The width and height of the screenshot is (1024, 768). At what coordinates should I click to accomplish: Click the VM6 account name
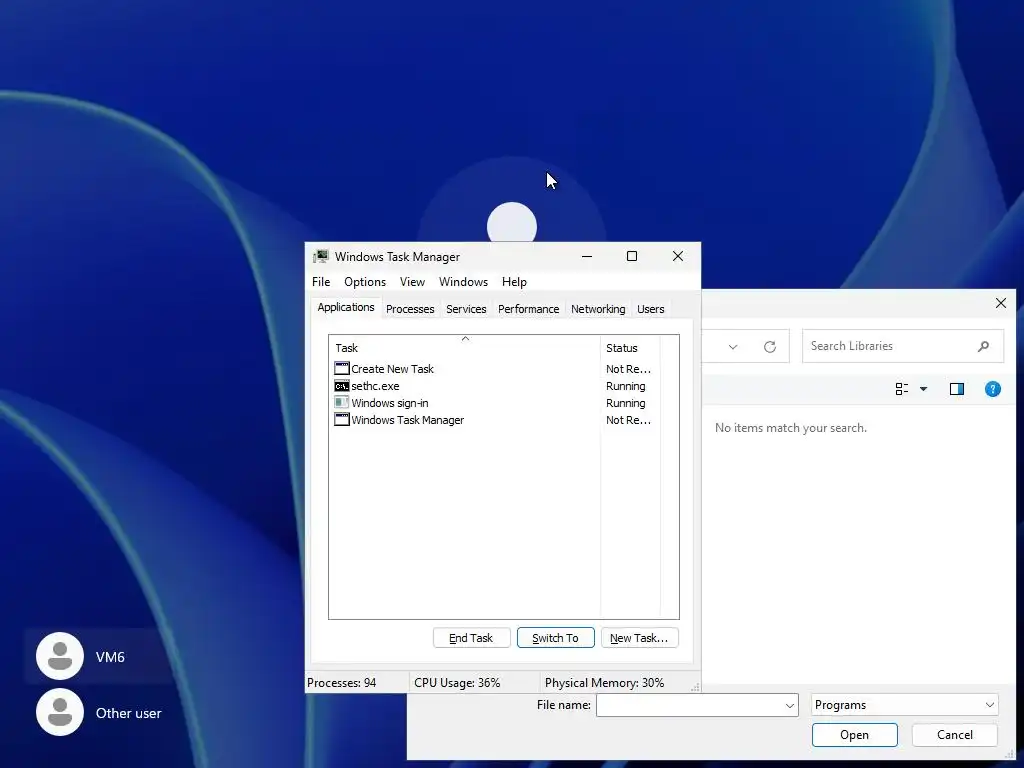pyautogui.click(x=110, y=657)
